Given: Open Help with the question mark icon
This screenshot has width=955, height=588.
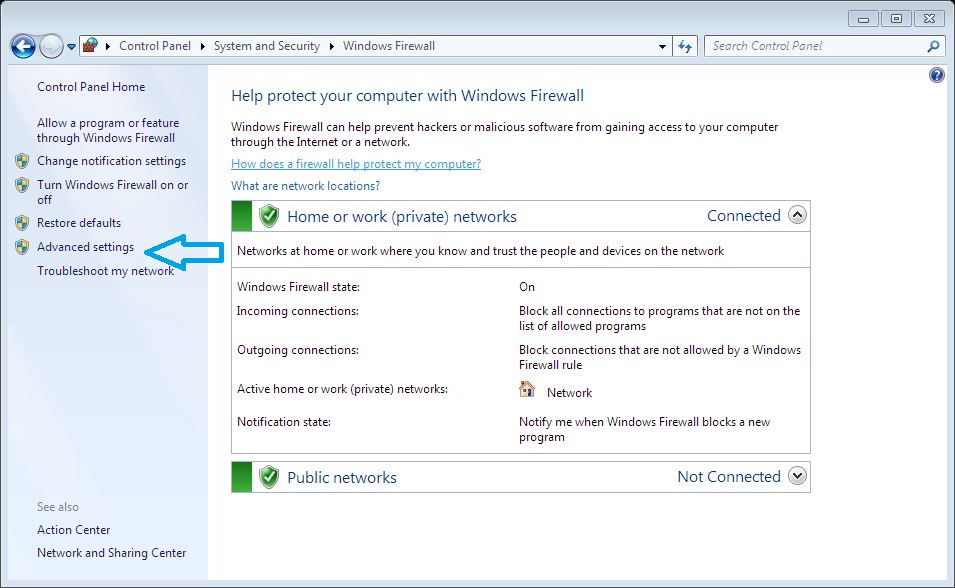Looking at the screenshot, I should pos(937,75).
